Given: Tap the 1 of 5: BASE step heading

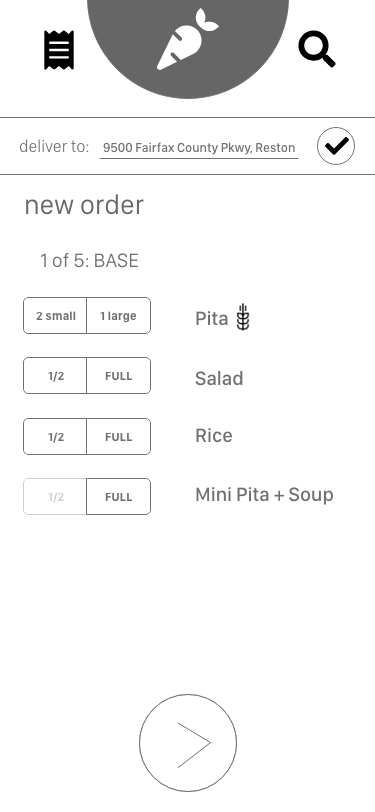Looking at the screenshot, I should (x=89, y=260).
